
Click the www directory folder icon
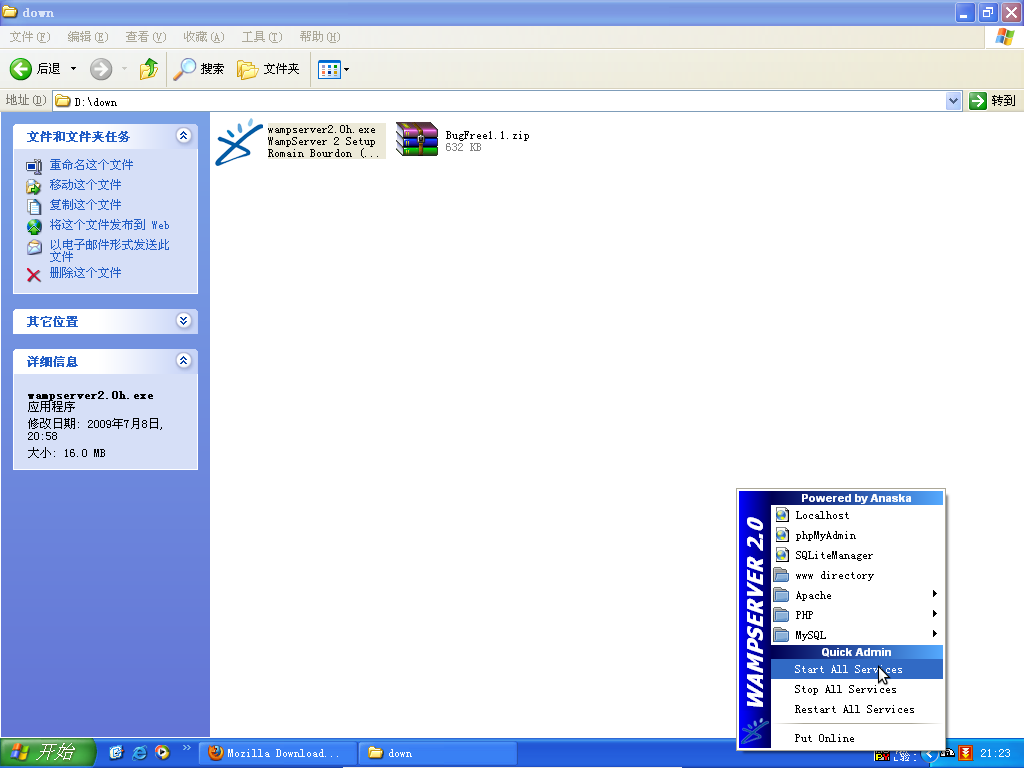pyautogui.click(x=781, y=575)
